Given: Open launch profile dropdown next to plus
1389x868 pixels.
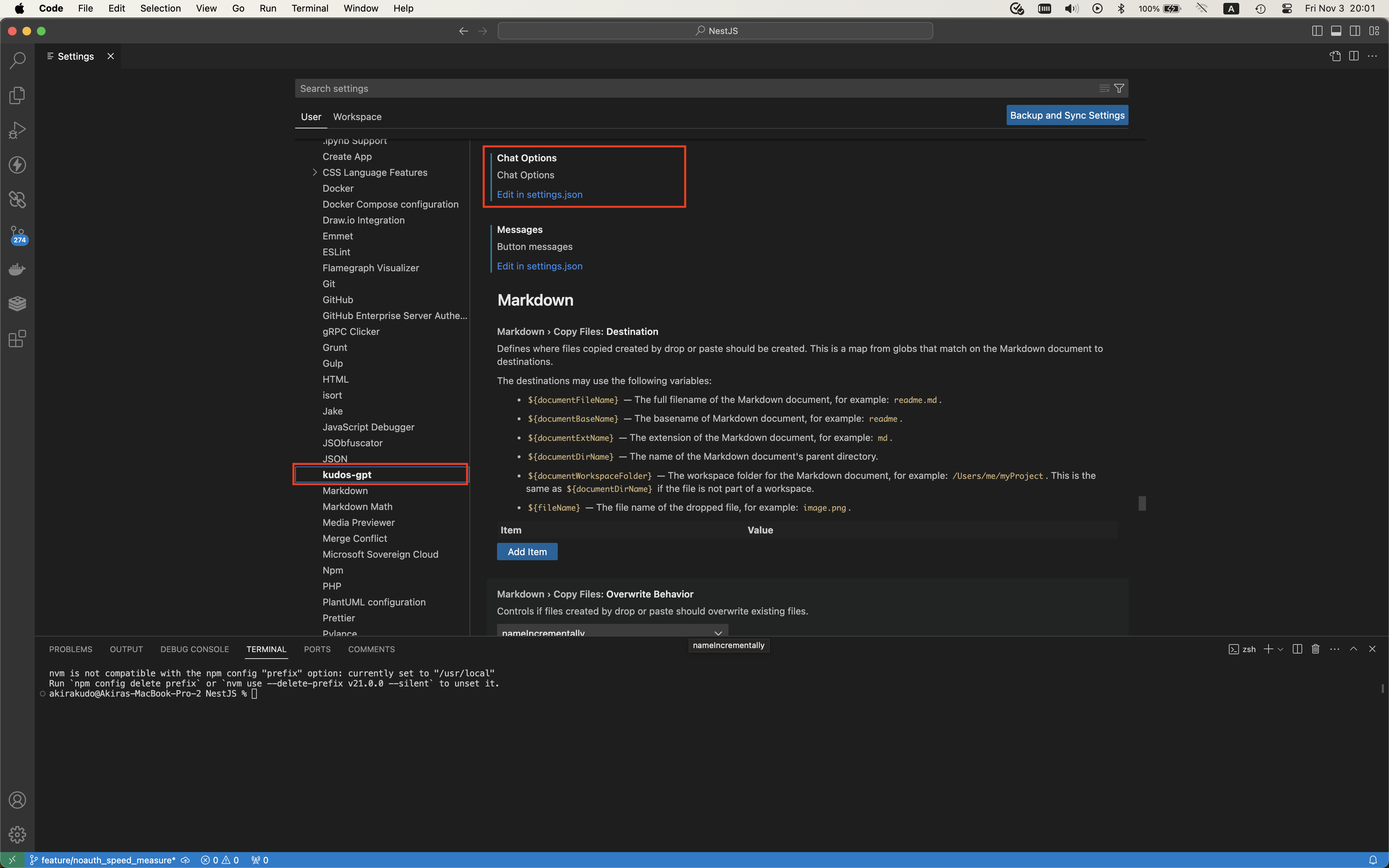Looking at the screenshot, I should click(1280, 649).
